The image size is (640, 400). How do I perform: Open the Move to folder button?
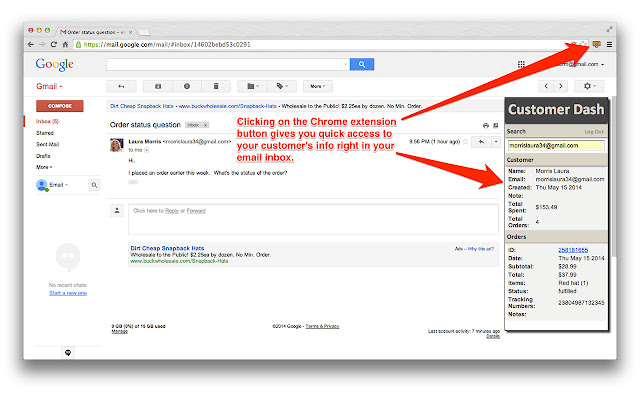click(253, 86)
